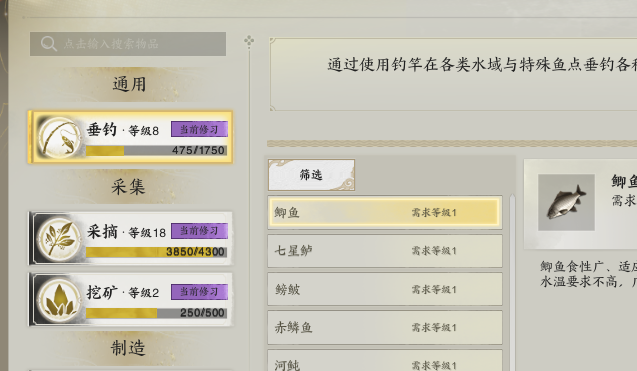The height and width of the screenshot is (371, 637).
Task: Click the 垂钓 experience bar 475/1750
Action: coord(156,151)
